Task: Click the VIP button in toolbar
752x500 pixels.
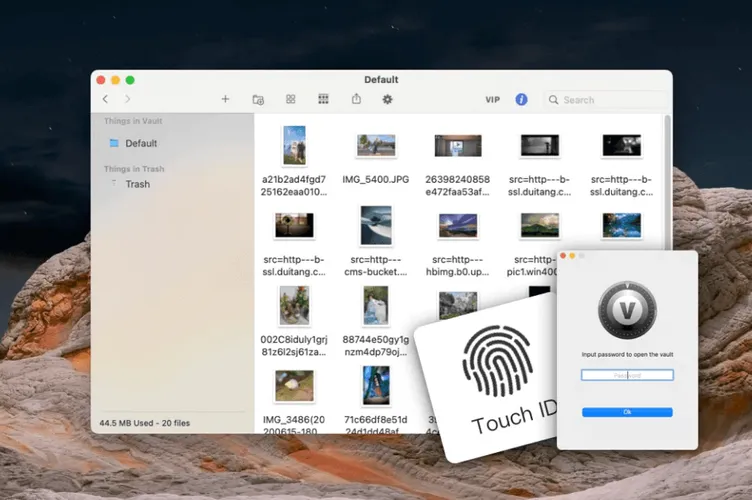Action: pos(492,100)
